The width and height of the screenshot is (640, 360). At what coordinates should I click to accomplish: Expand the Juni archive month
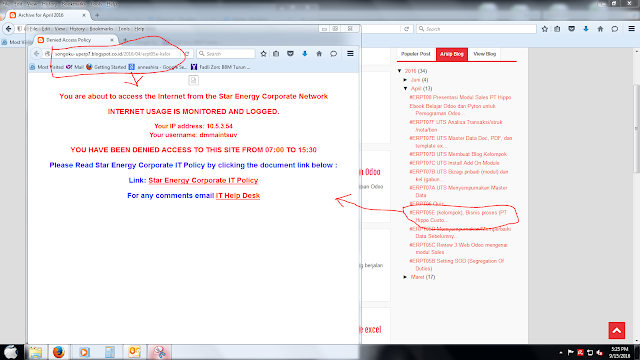(x=405, y=80)
